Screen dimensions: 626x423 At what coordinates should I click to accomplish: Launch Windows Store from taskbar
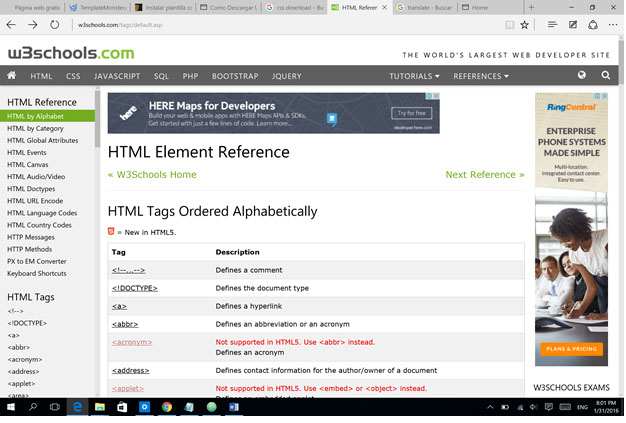pos(122,407)
